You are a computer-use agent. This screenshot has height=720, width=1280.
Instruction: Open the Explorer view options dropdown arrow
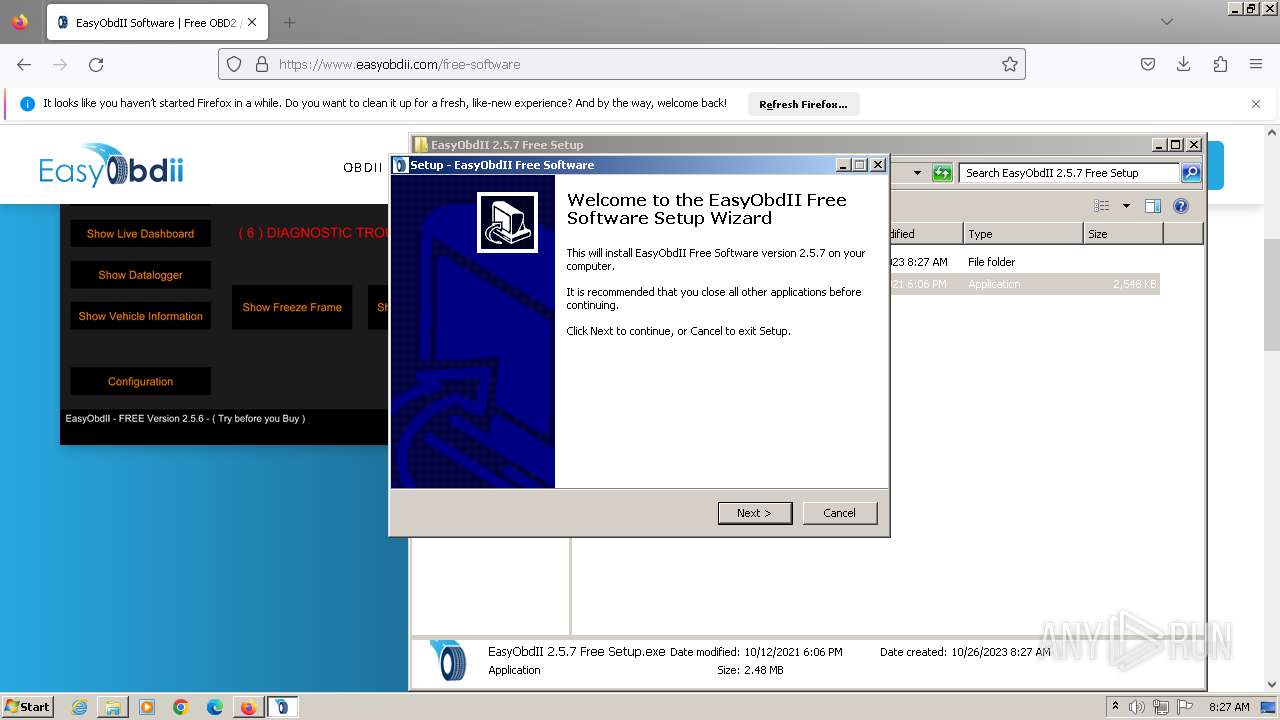1126,206
